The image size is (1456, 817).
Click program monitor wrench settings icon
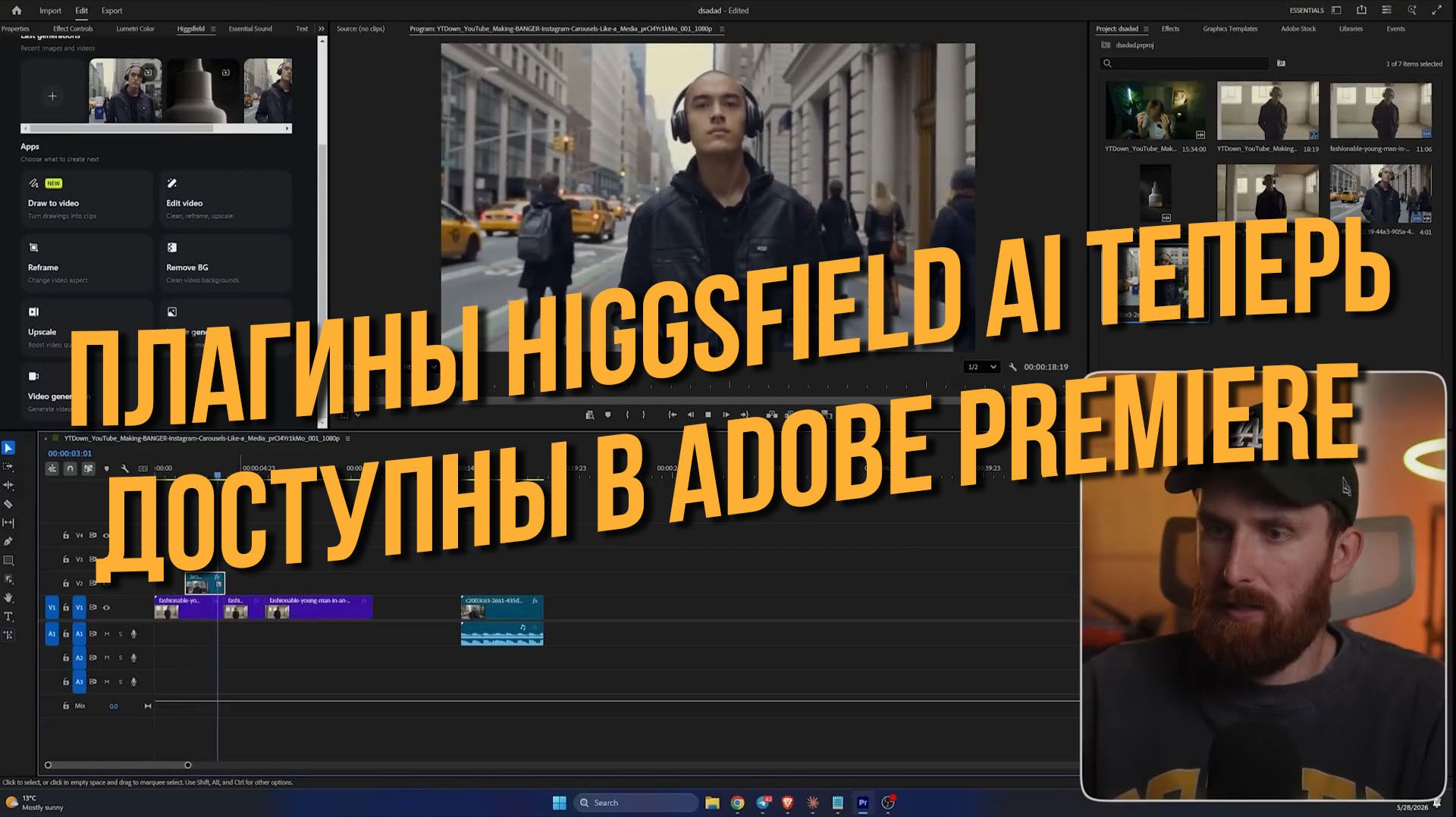(1012, 367)
